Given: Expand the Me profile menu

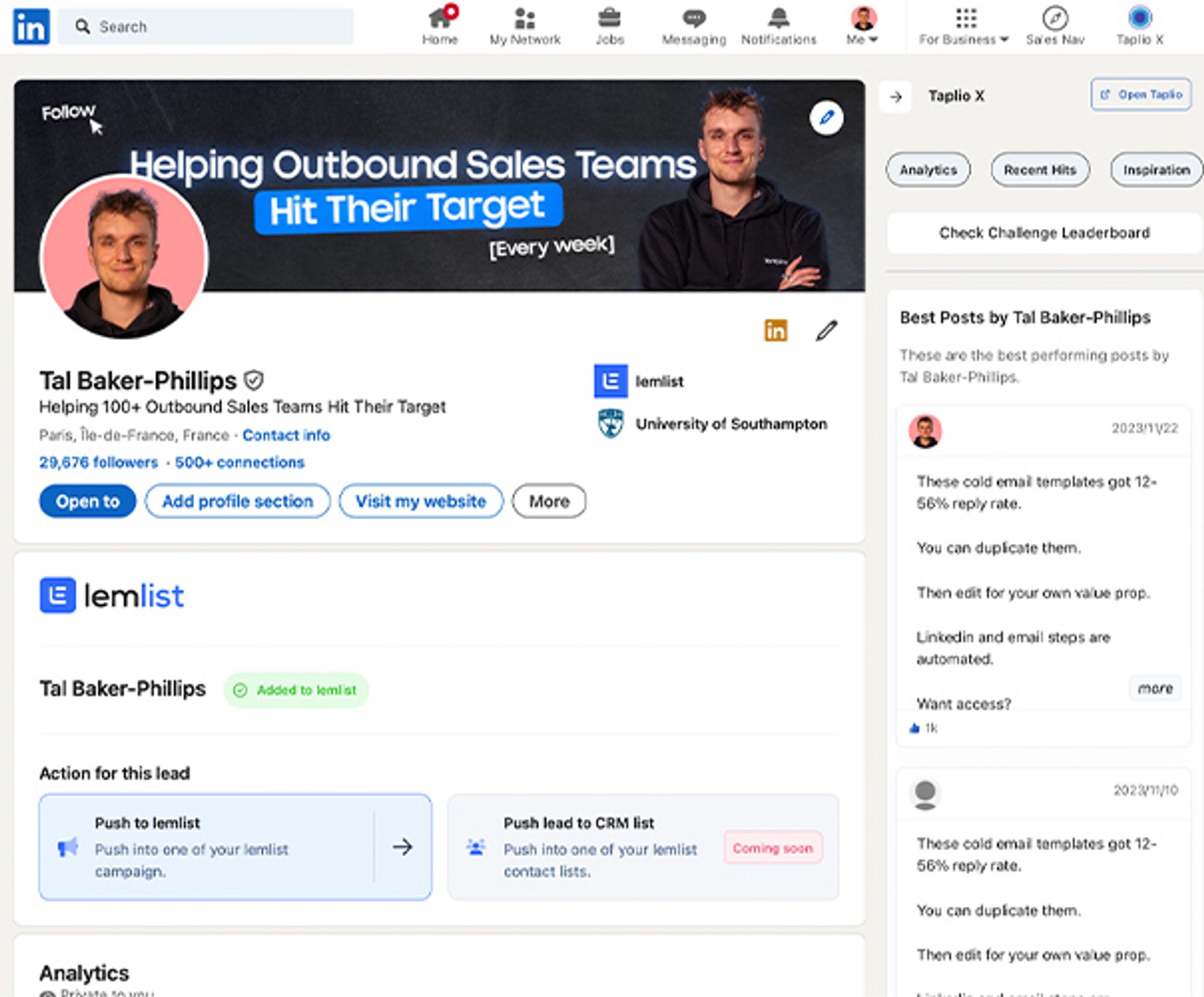Looking at the screenshot, I should click(863, 26).
